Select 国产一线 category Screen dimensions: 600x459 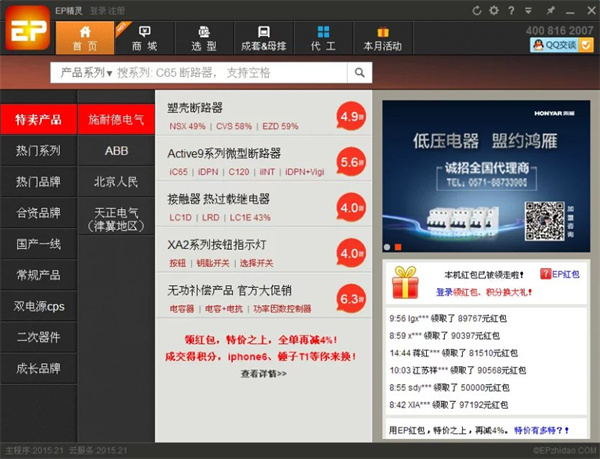38,244
